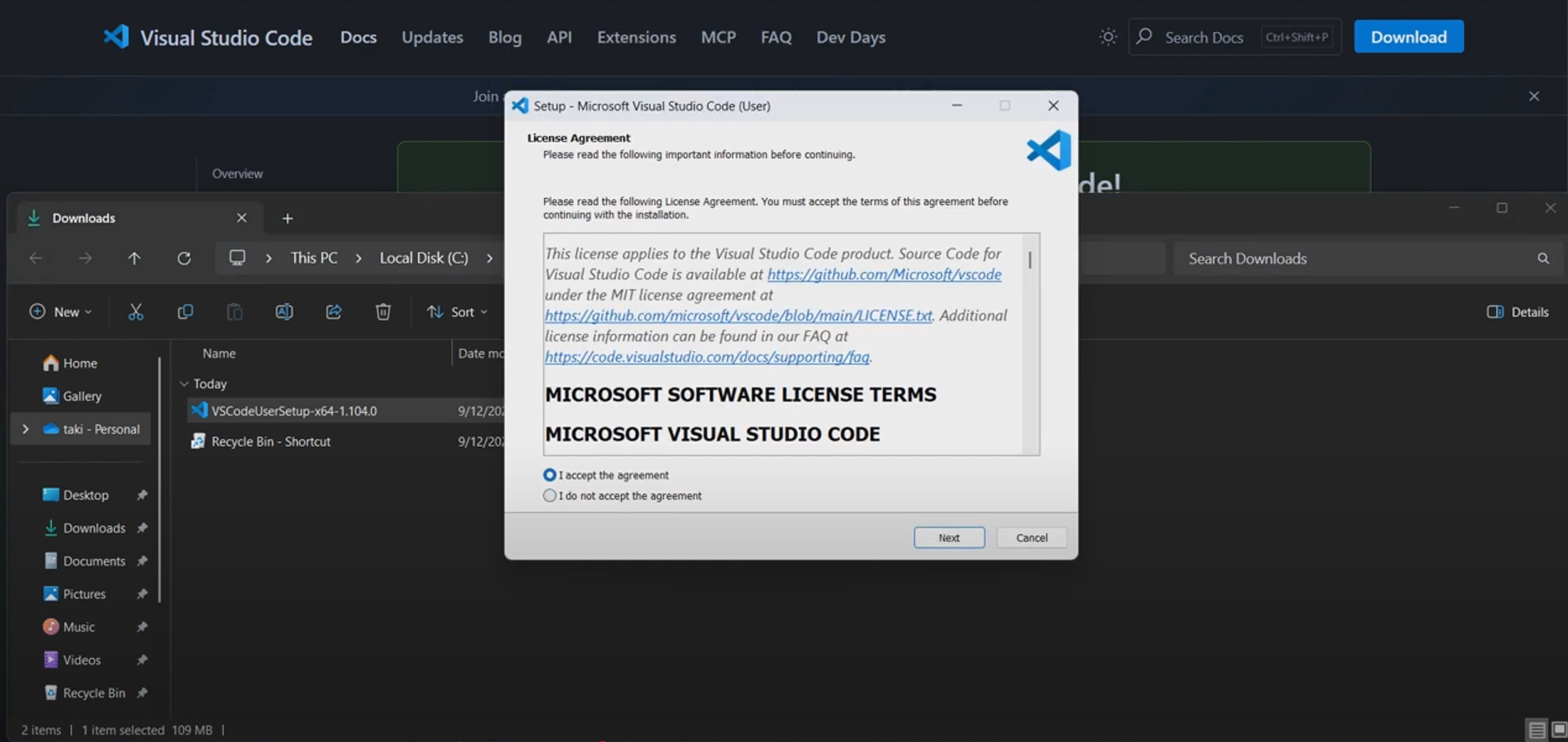Click the Copy icon in Explorer toolbar
Viewport: 1568px width, 742px height.
(x=185, y=312)
